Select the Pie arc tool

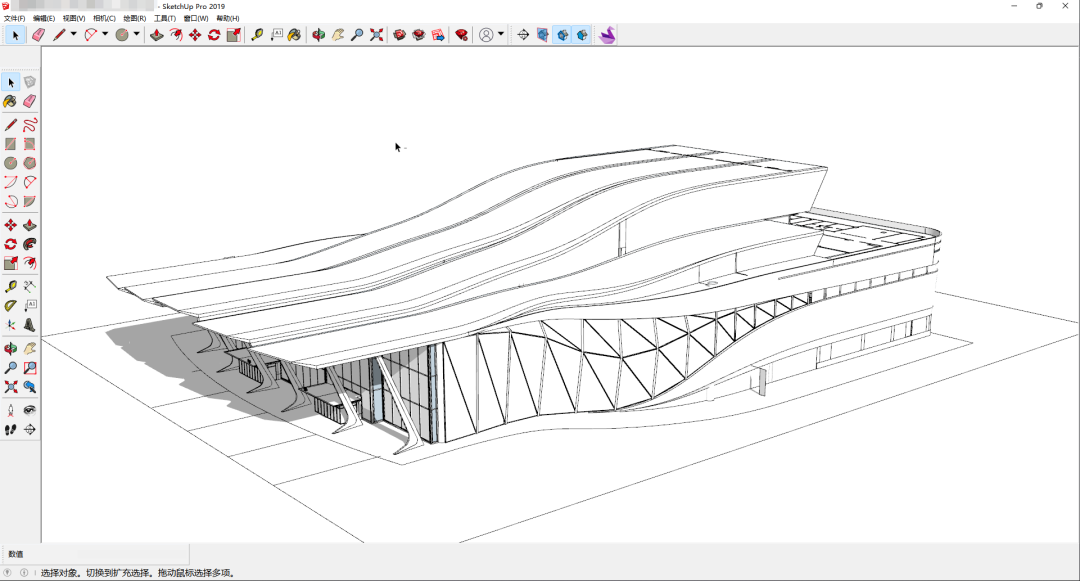coord(30,202)
